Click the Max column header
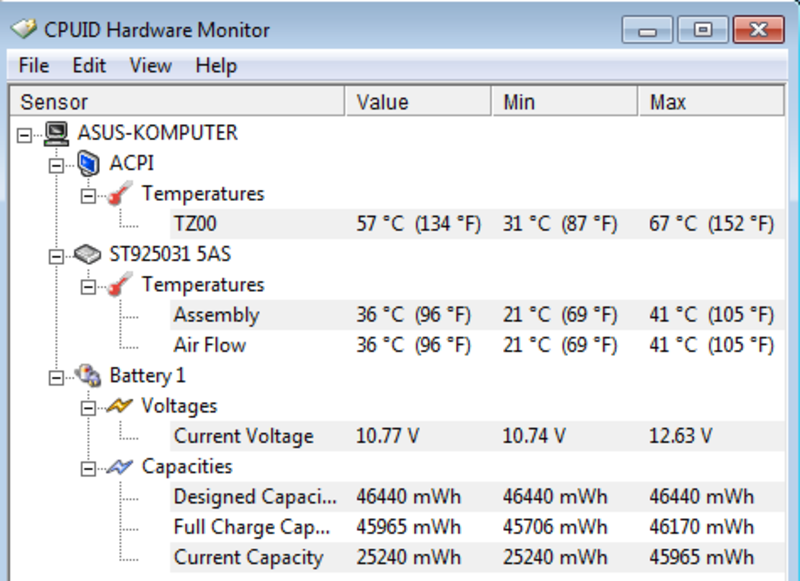The height and width of the screenshot is (581, 800). (x=711, y=102)
